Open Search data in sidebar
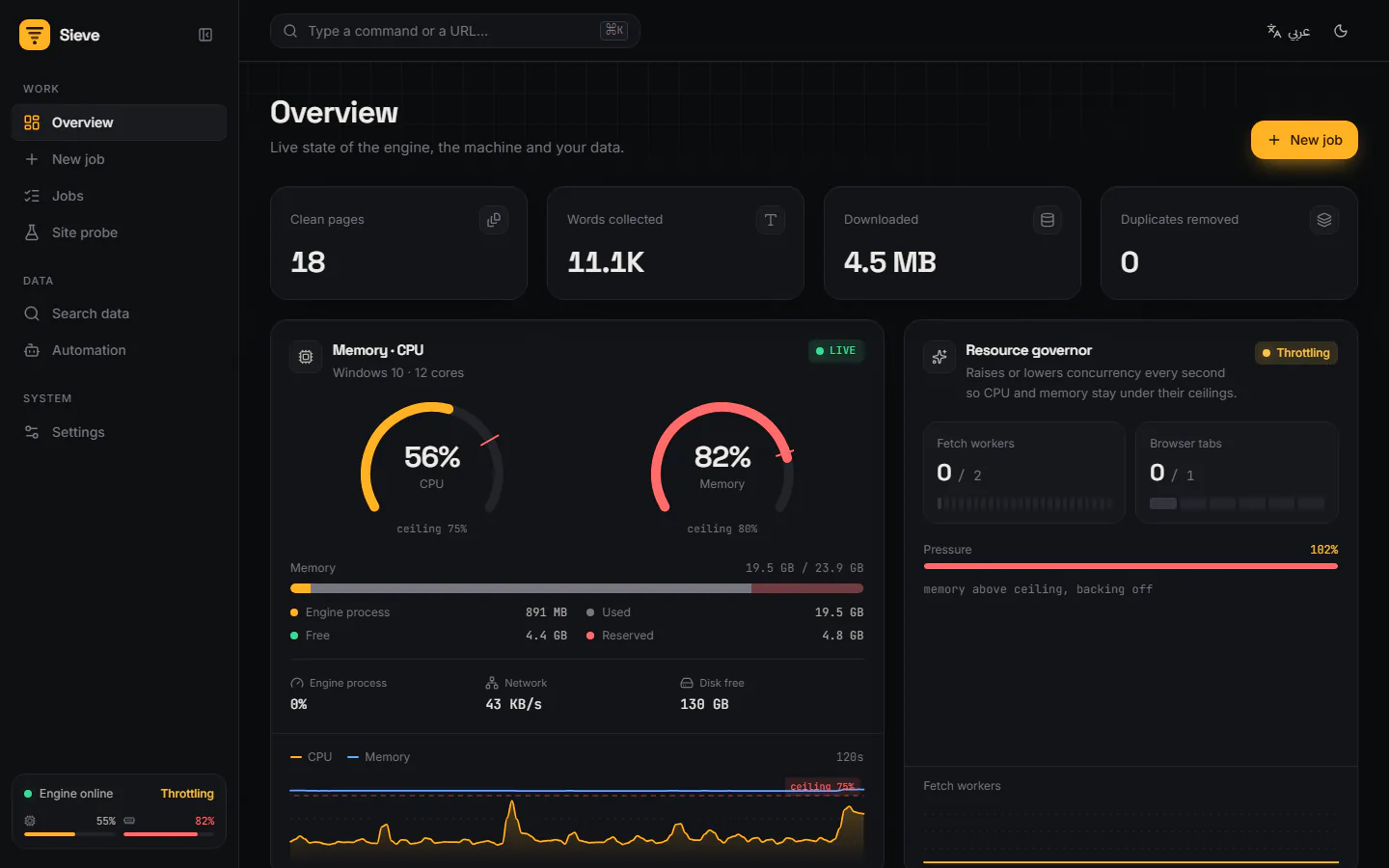This screenshot has width=1389, height=868. 120,313
